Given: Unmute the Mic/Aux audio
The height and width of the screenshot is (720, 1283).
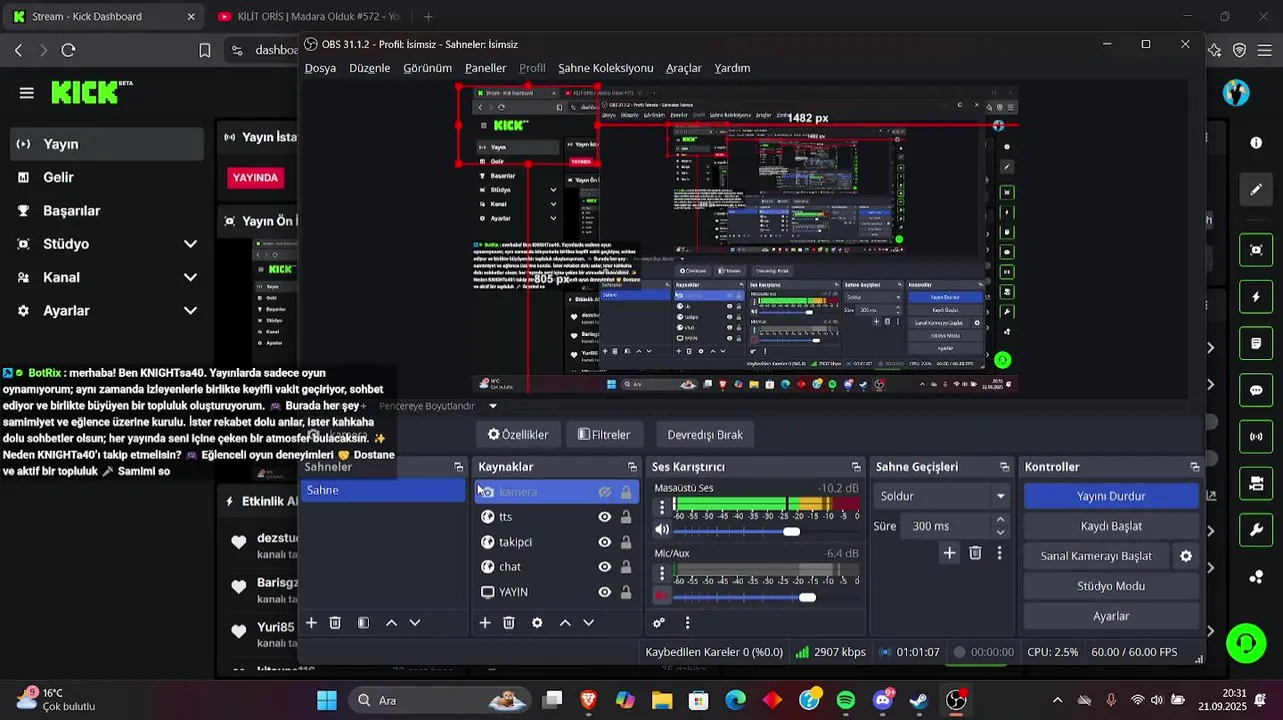Looking at the screenshot, I should coord(662,596).
